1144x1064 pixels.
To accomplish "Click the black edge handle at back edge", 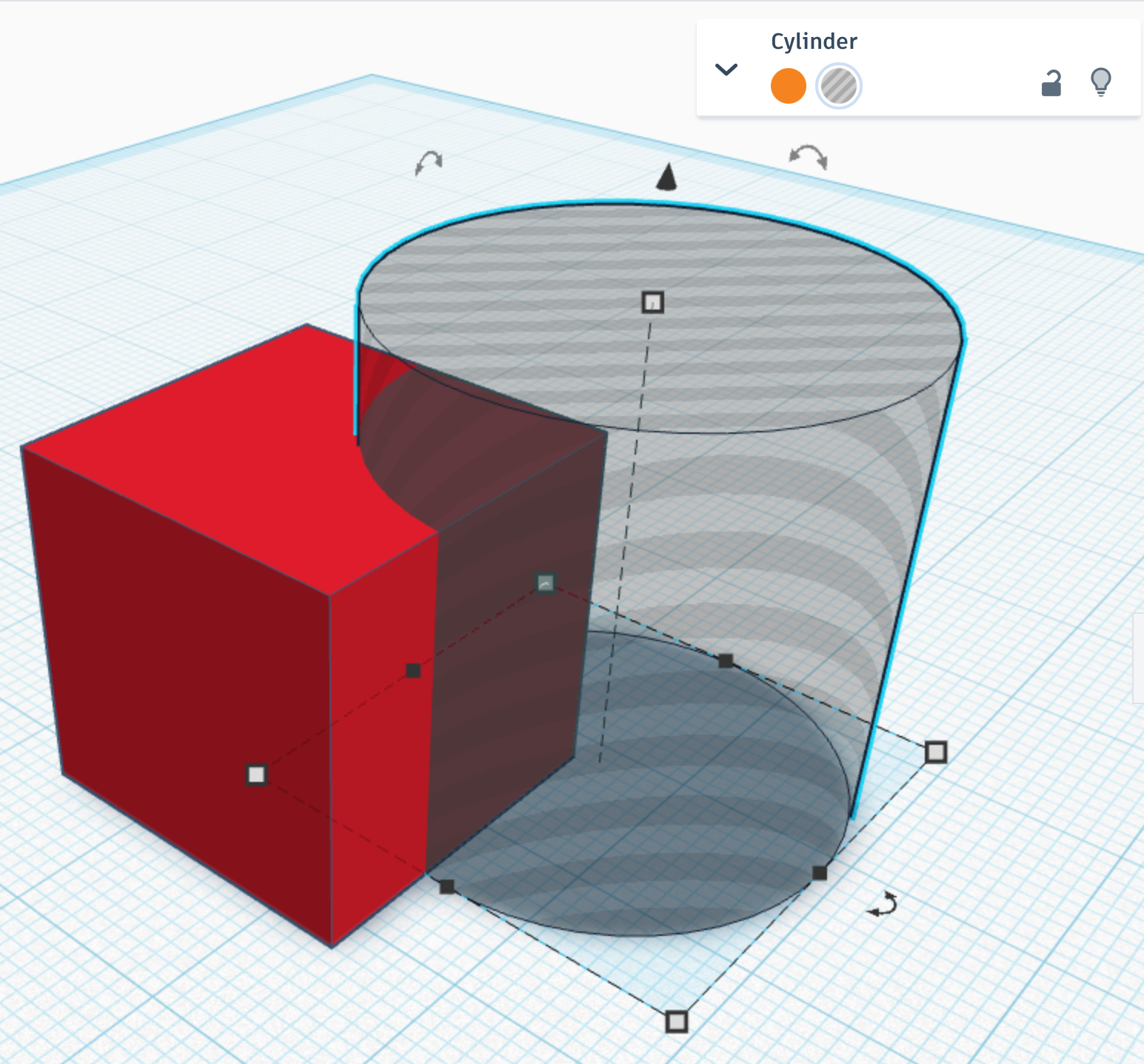I will click(726, 660).
